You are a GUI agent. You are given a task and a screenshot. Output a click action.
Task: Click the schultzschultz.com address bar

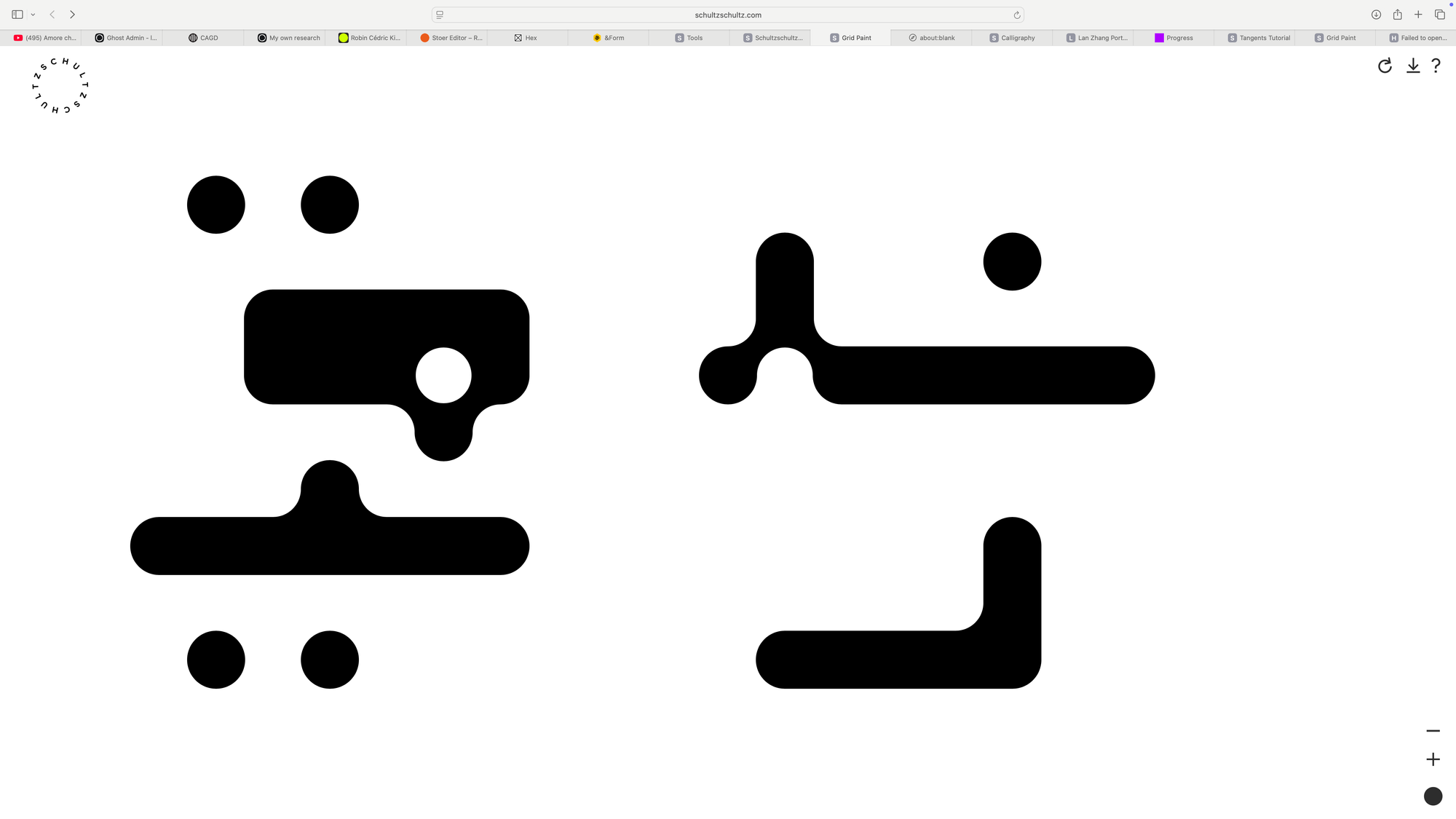click(727, 15)
